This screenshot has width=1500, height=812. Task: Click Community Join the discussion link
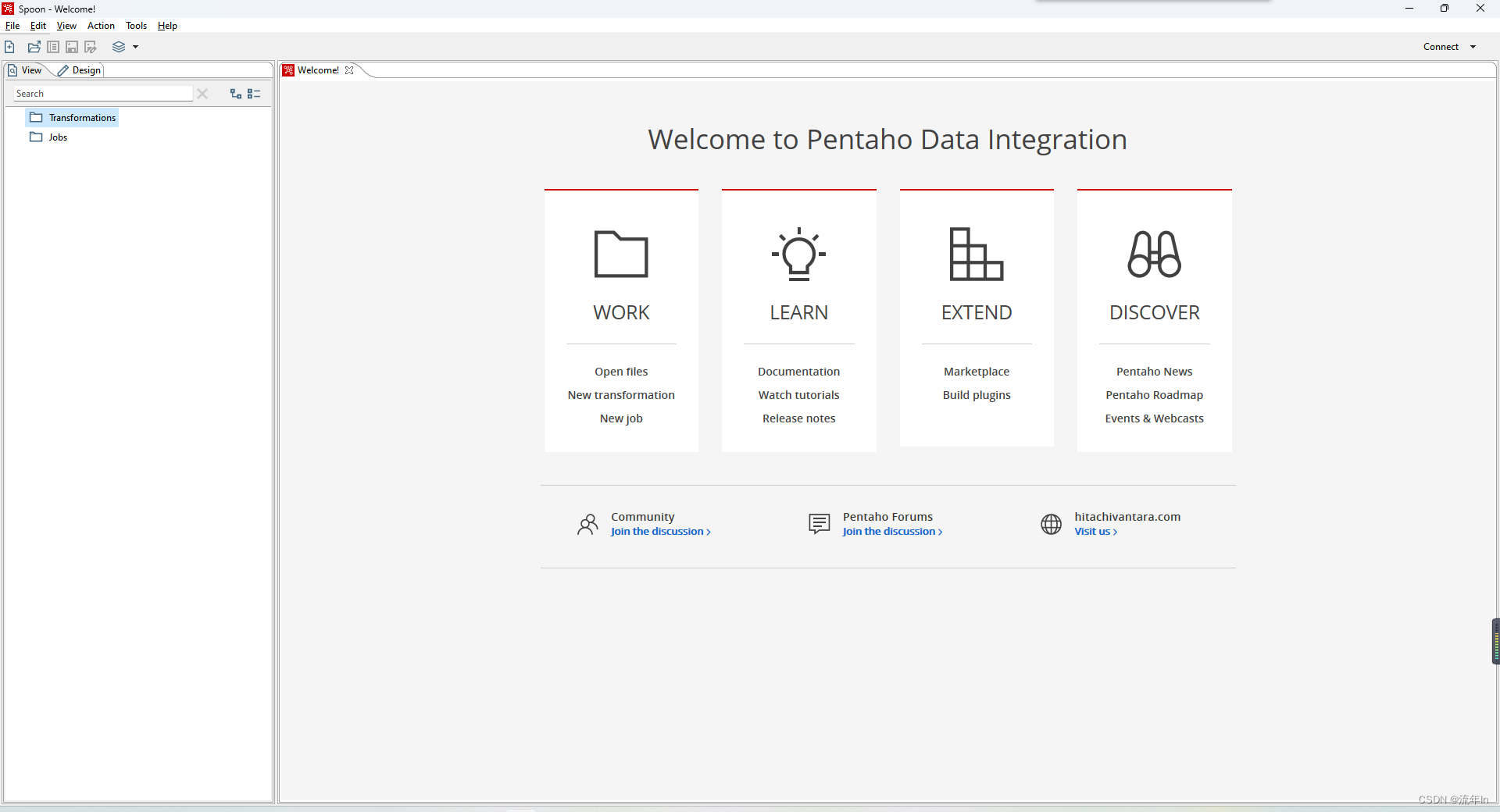[660, 532]
